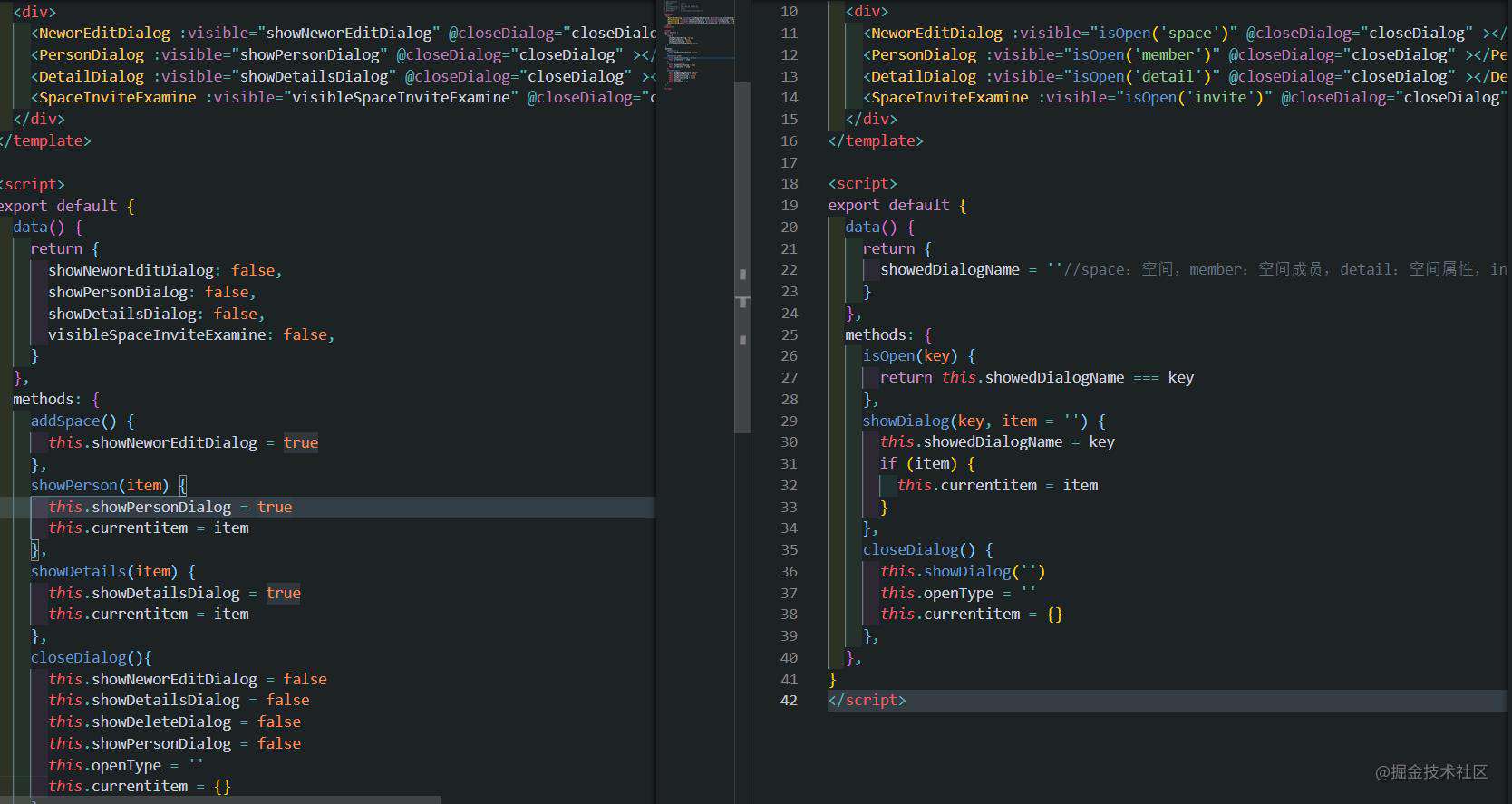Image resolution: width=1512 pixels, height=804 pixels.
Task: Click 'closeDialog() {' on line 35
Action: pos(927,550)
